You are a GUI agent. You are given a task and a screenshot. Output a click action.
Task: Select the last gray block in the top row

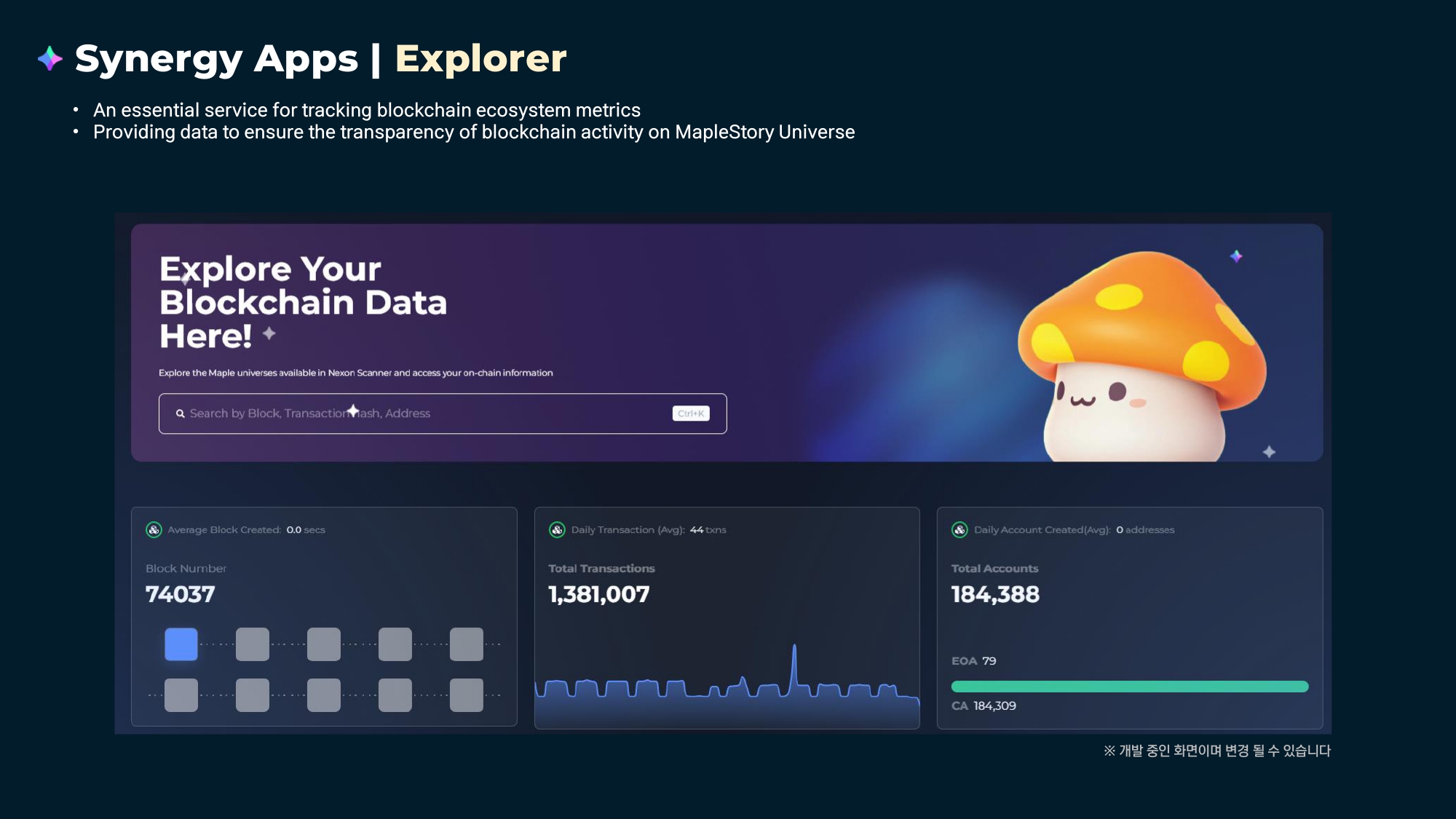(467, 644)
